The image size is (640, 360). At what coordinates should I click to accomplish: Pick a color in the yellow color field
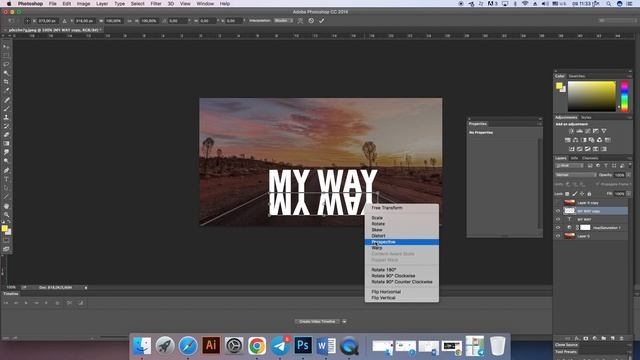[591, 96]
